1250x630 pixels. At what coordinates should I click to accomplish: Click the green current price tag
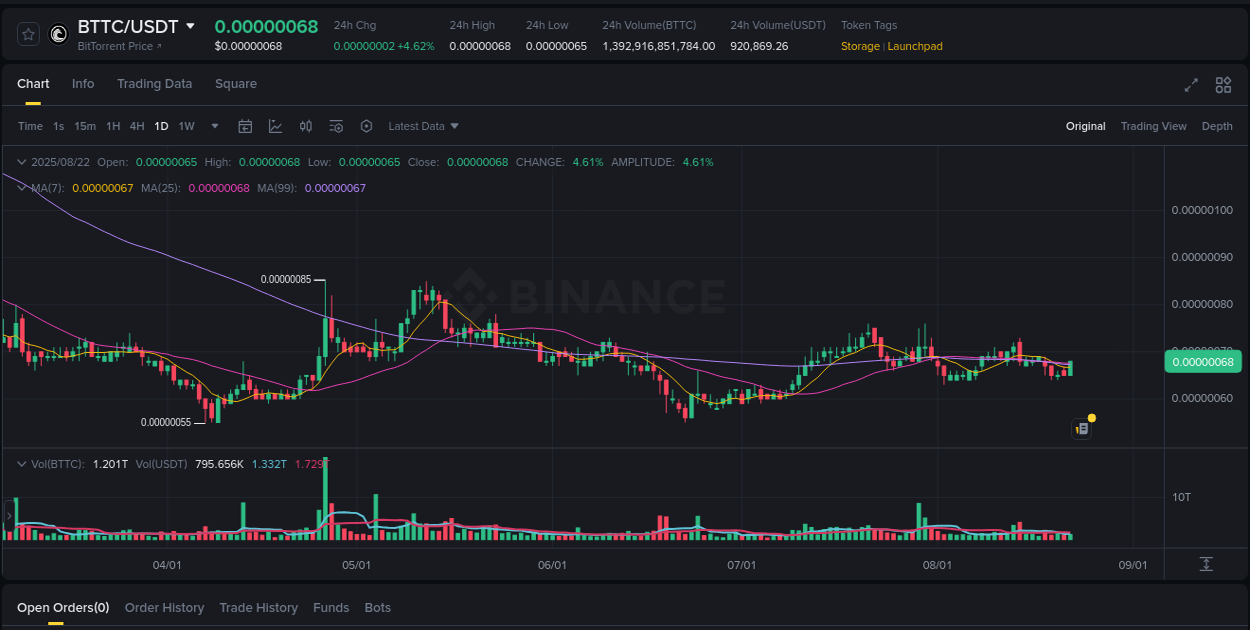pyautogui.click(x=1203, y=361)
